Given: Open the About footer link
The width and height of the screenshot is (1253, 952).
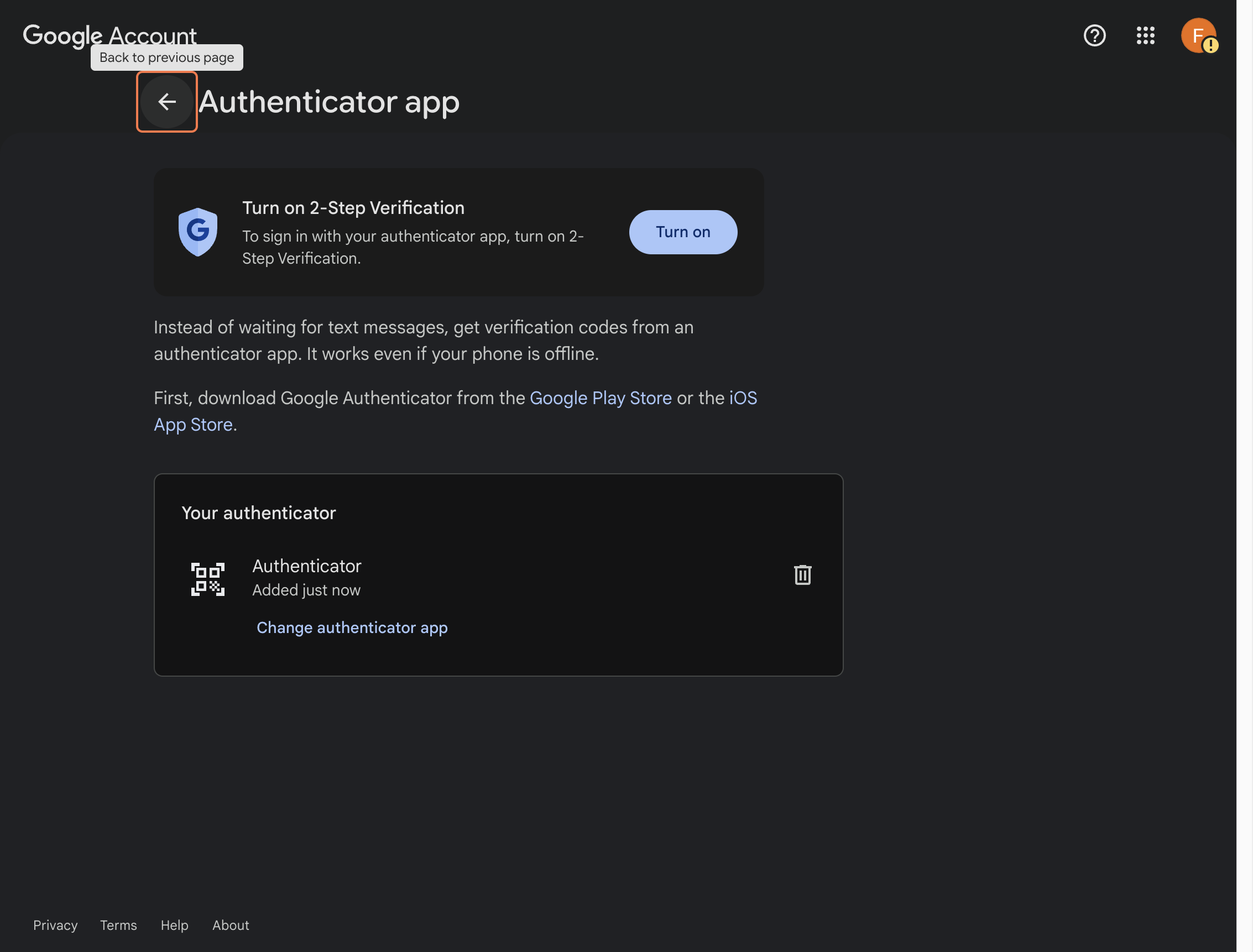Looking at the screenshot, I should [230, 925].
